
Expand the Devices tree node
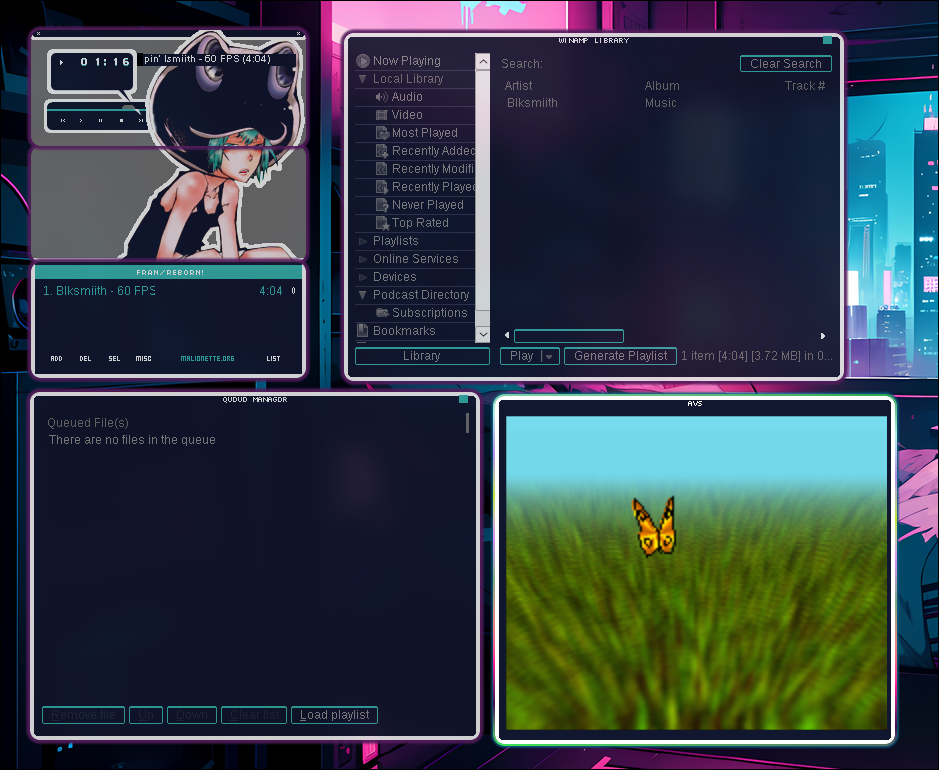(x=362, y=277)
